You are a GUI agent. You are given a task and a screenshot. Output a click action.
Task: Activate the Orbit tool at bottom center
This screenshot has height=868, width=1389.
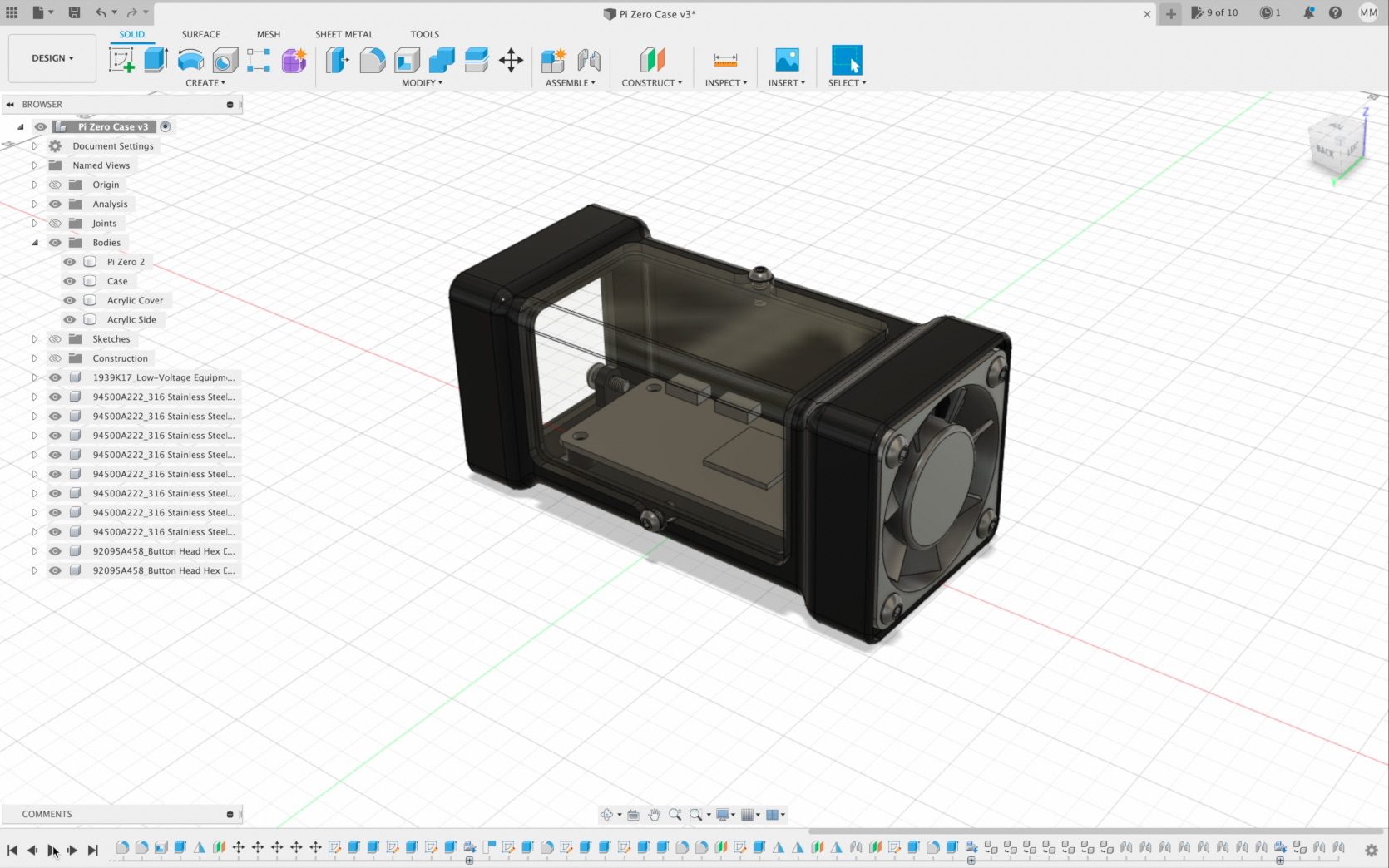tap(609, 814)
